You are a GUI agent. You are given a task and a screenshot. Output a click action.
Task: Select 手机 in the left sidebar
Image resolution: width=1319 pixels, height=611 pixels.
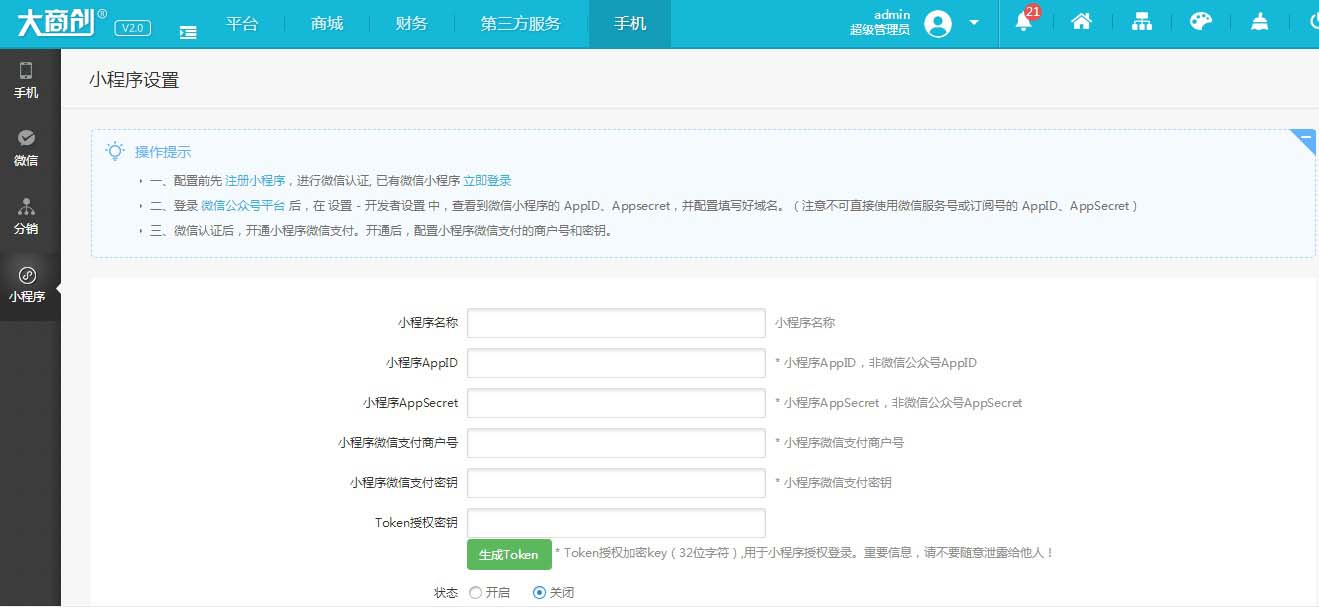click(x=27, y=80)
